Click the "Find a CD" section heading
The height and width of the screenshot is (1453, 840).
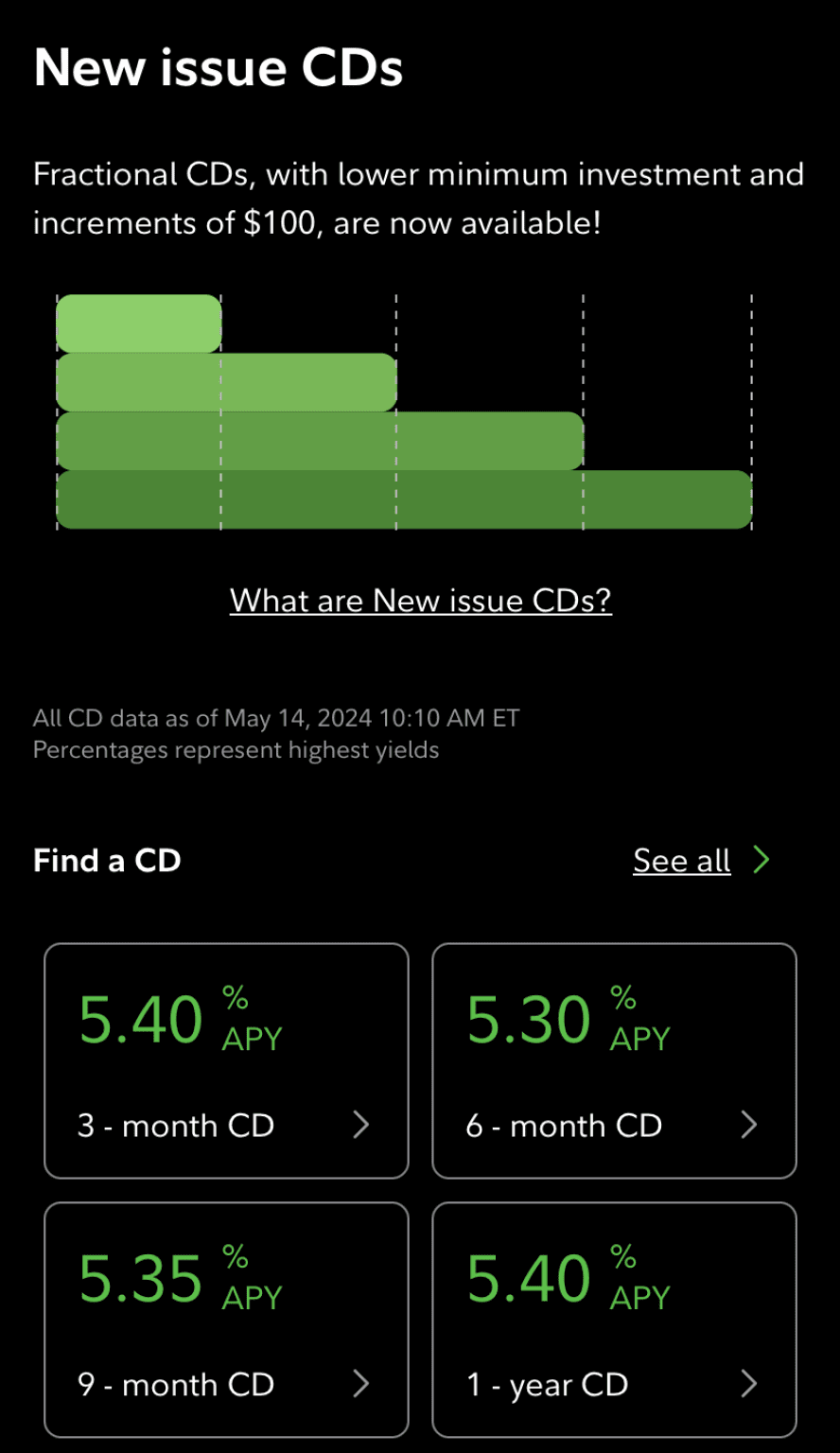(x=107, y=861)
